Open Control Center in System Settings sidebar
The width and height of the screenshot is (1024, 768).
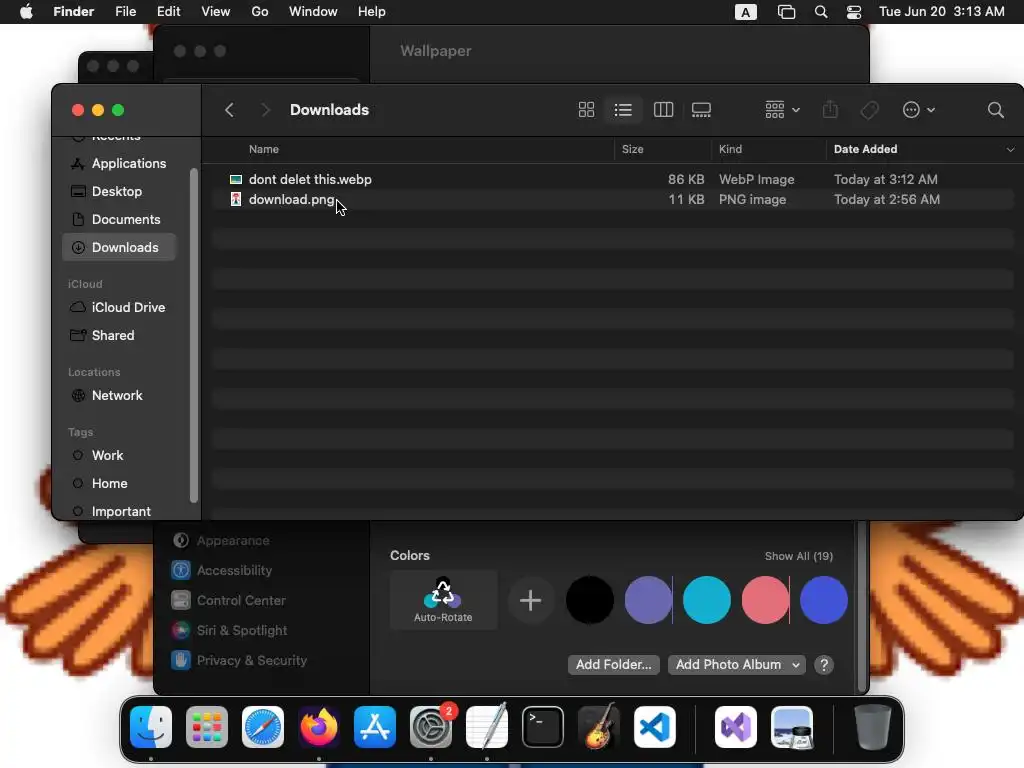point(229,600)
